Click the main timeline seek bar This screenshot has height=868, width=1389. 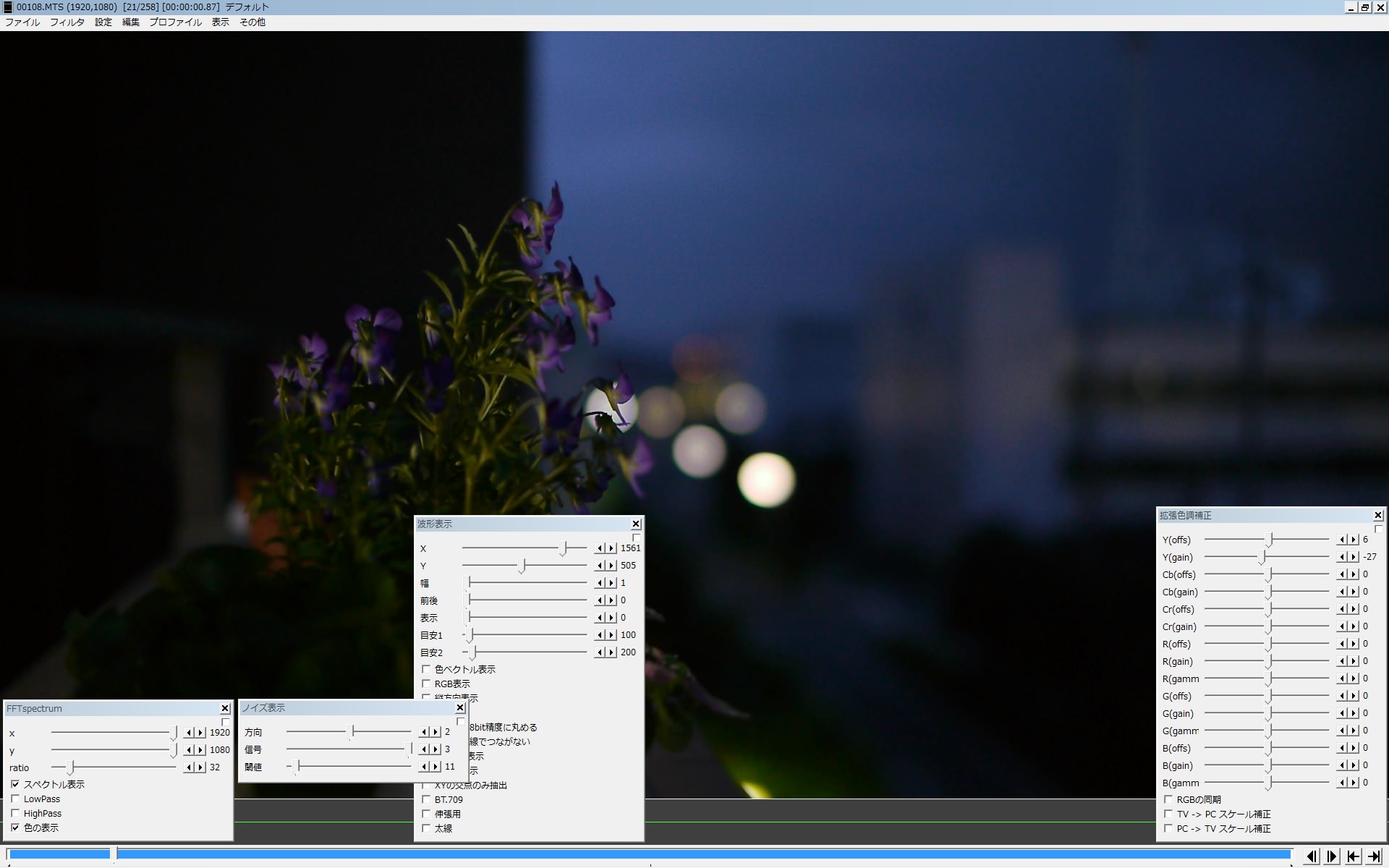click(651, 854)
